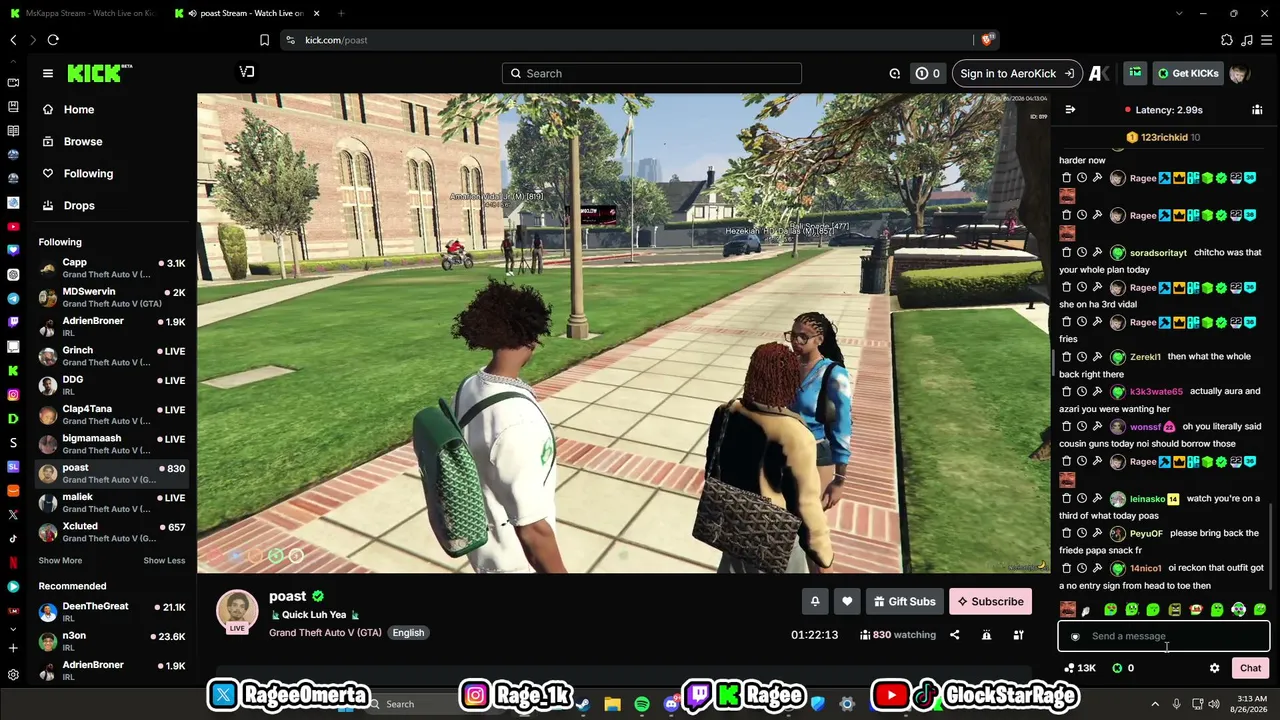The height and width of the screenshot is (720, 1280).
Task: Open the green extension icon near Get KICKs
Action: pos(1135,73)
